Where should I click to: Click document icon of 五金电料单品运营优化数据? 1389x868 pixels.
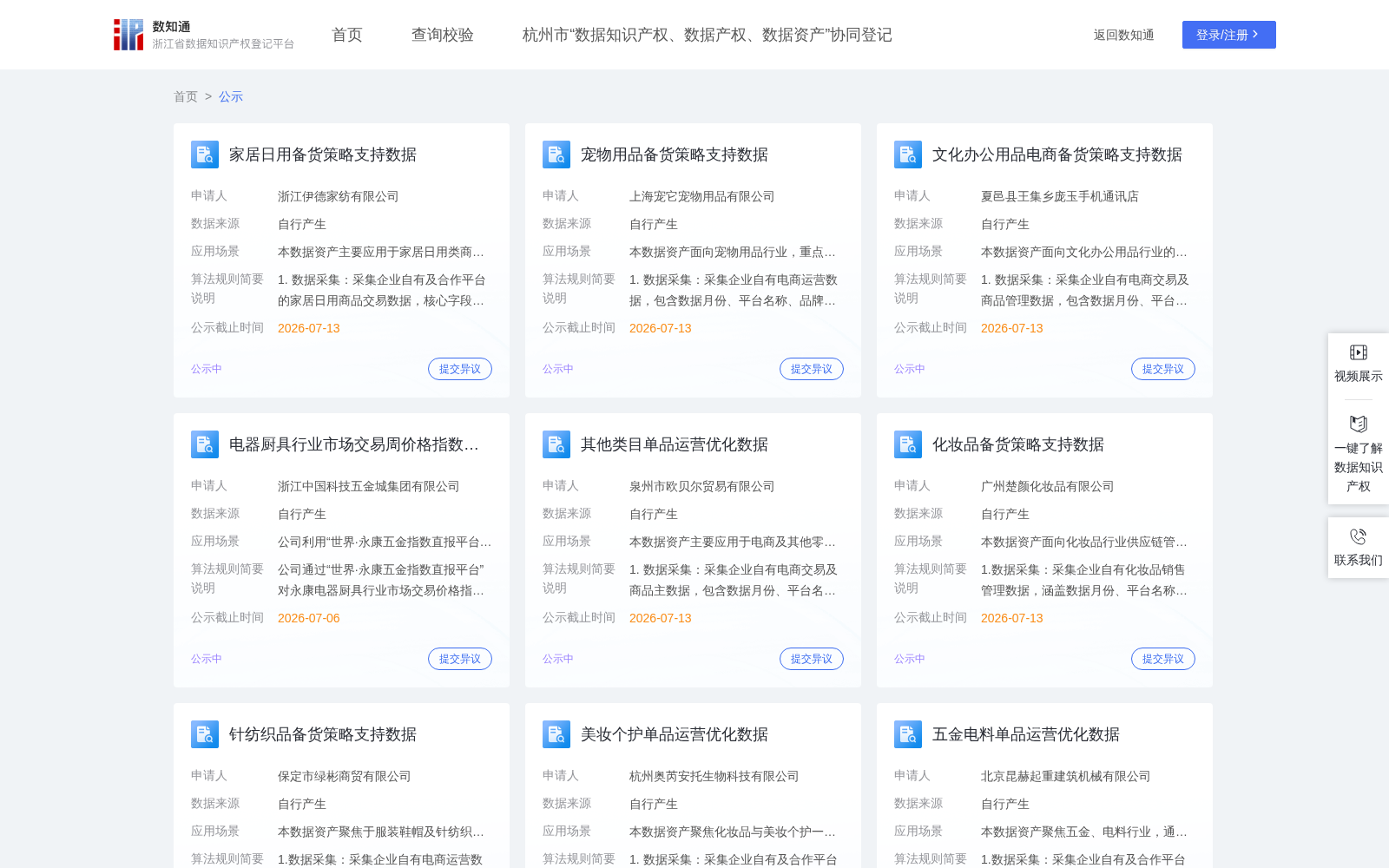pyautogui.click(x=908, y=734)
